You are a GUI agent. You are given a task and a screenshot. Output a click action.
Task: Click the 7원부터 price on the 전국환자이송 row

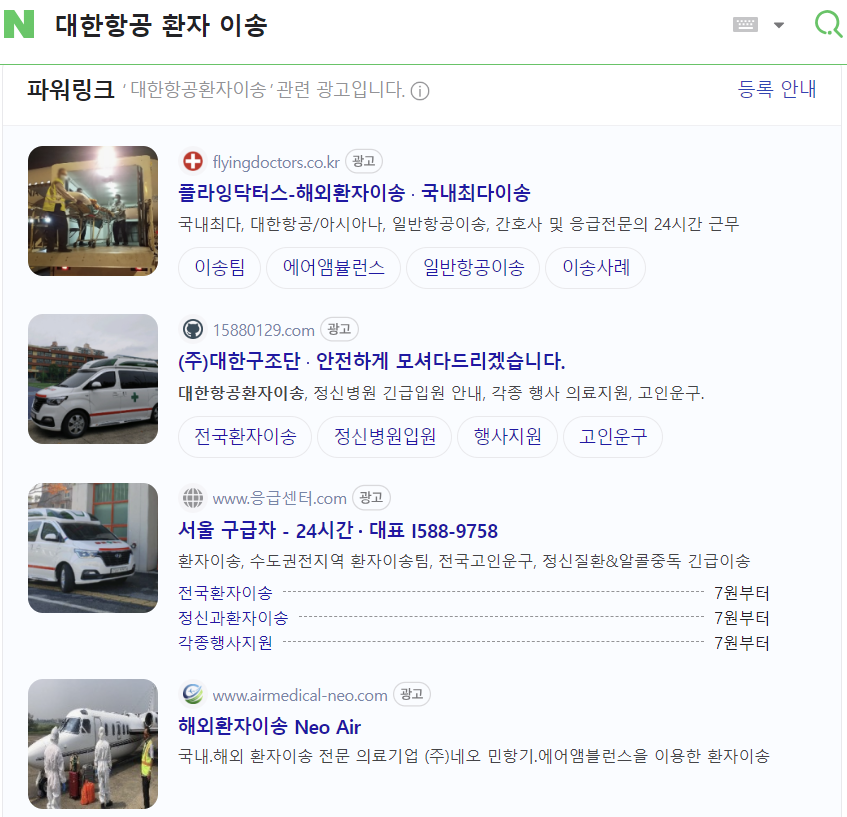[742, 593]
